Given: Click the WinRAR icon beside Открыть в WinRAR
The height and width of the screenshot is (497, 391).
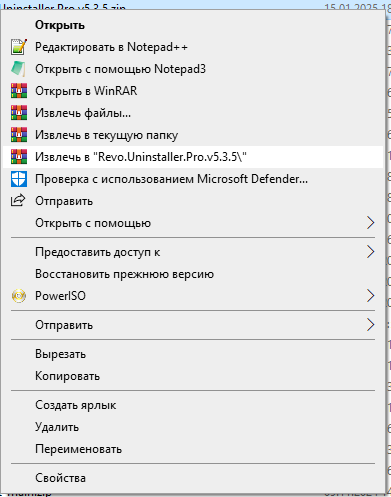Looking at the screenshot, I should point(19,91).
